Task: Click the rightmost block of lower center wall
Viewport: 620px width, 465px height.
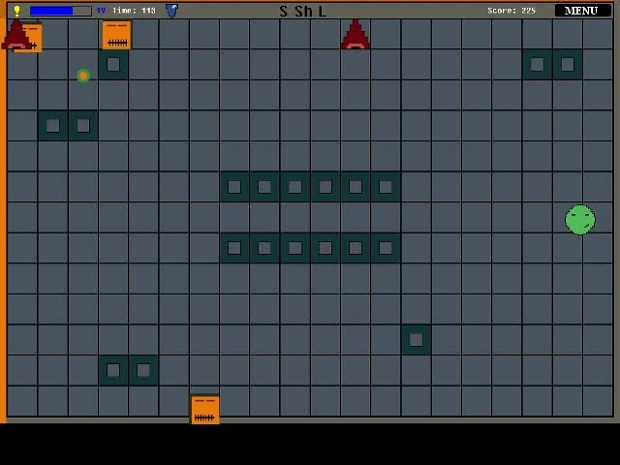Action: coord(385,247)
